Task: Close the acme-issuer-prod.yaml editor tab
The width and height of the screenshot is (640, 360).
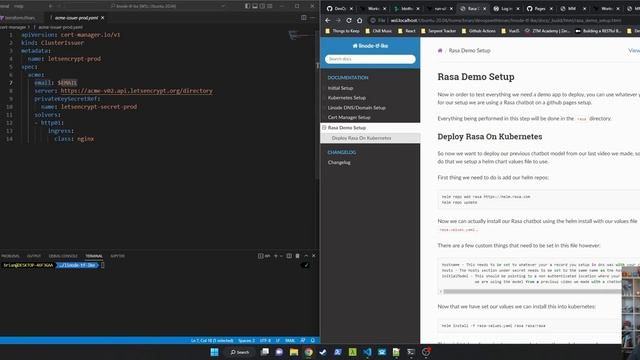Action: pos(102,18)
